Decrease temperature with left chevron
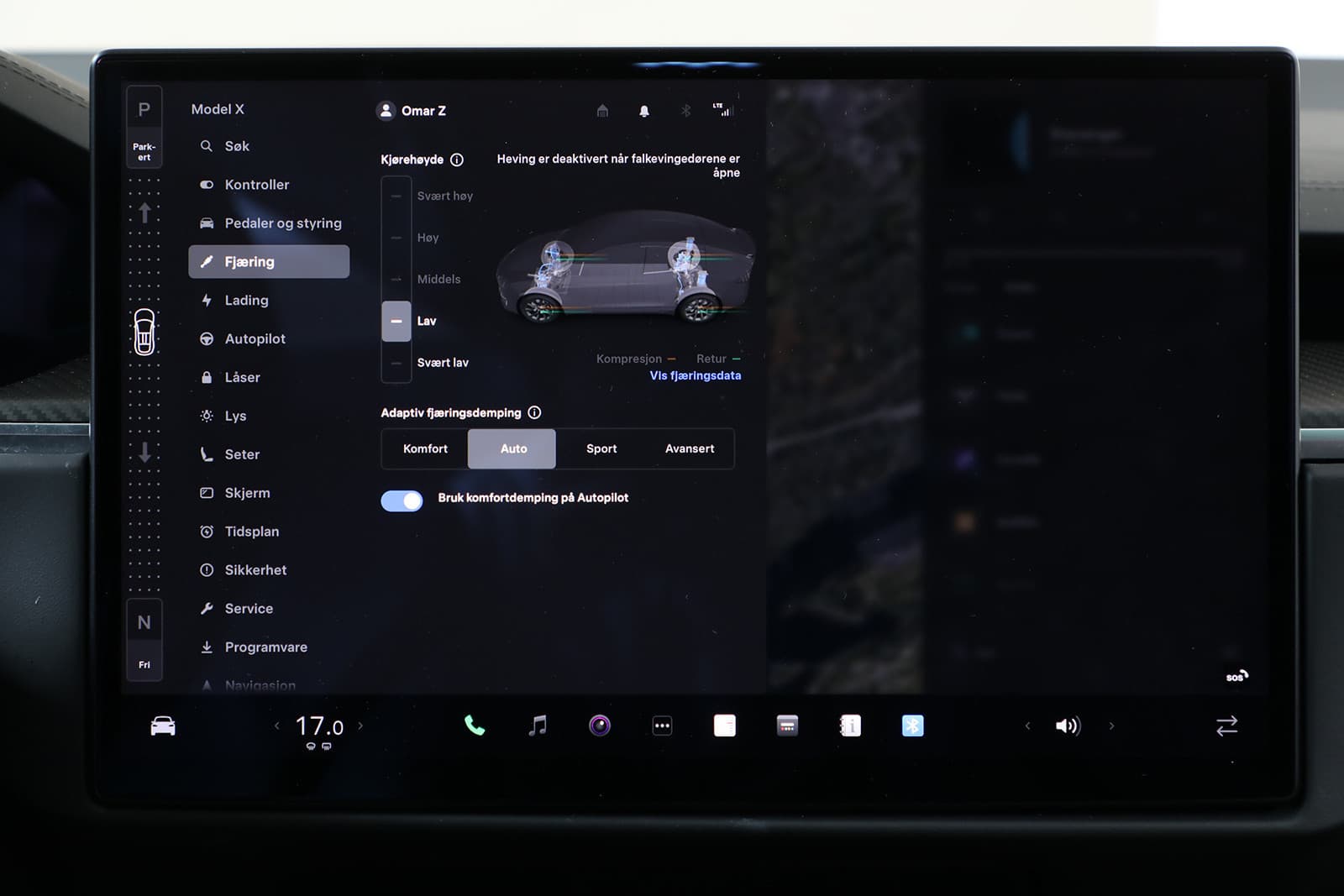This screenshot has height=896, width=1344. [x=276, y=726]
